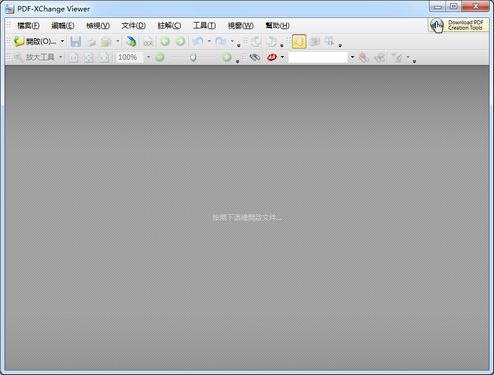Expand the red search icon dropdown arrow

pos(283,57)
